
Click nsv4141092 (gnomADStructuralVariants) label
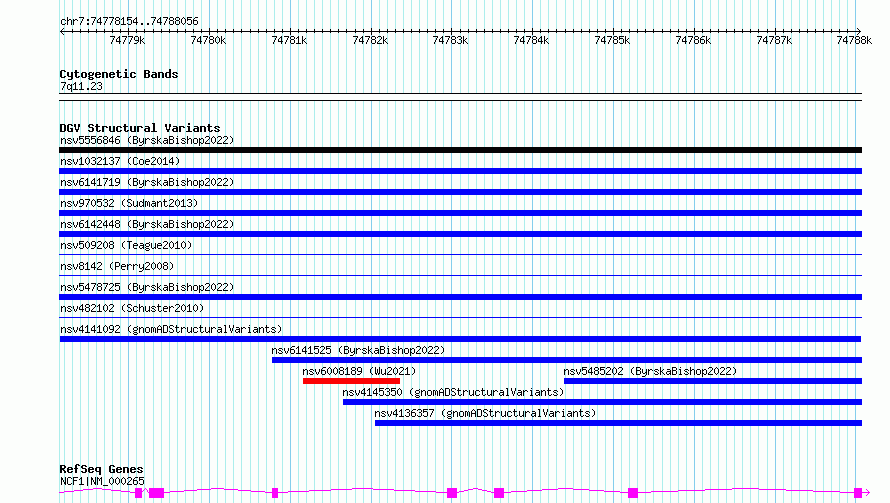(x=171, y=329)
